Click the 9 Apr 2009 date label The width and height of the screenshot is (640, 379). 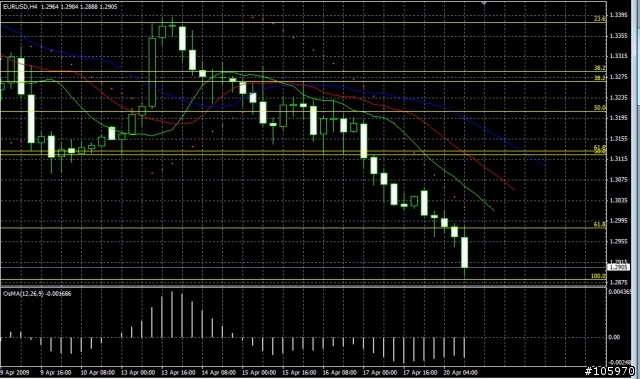(x=15, y=372)
